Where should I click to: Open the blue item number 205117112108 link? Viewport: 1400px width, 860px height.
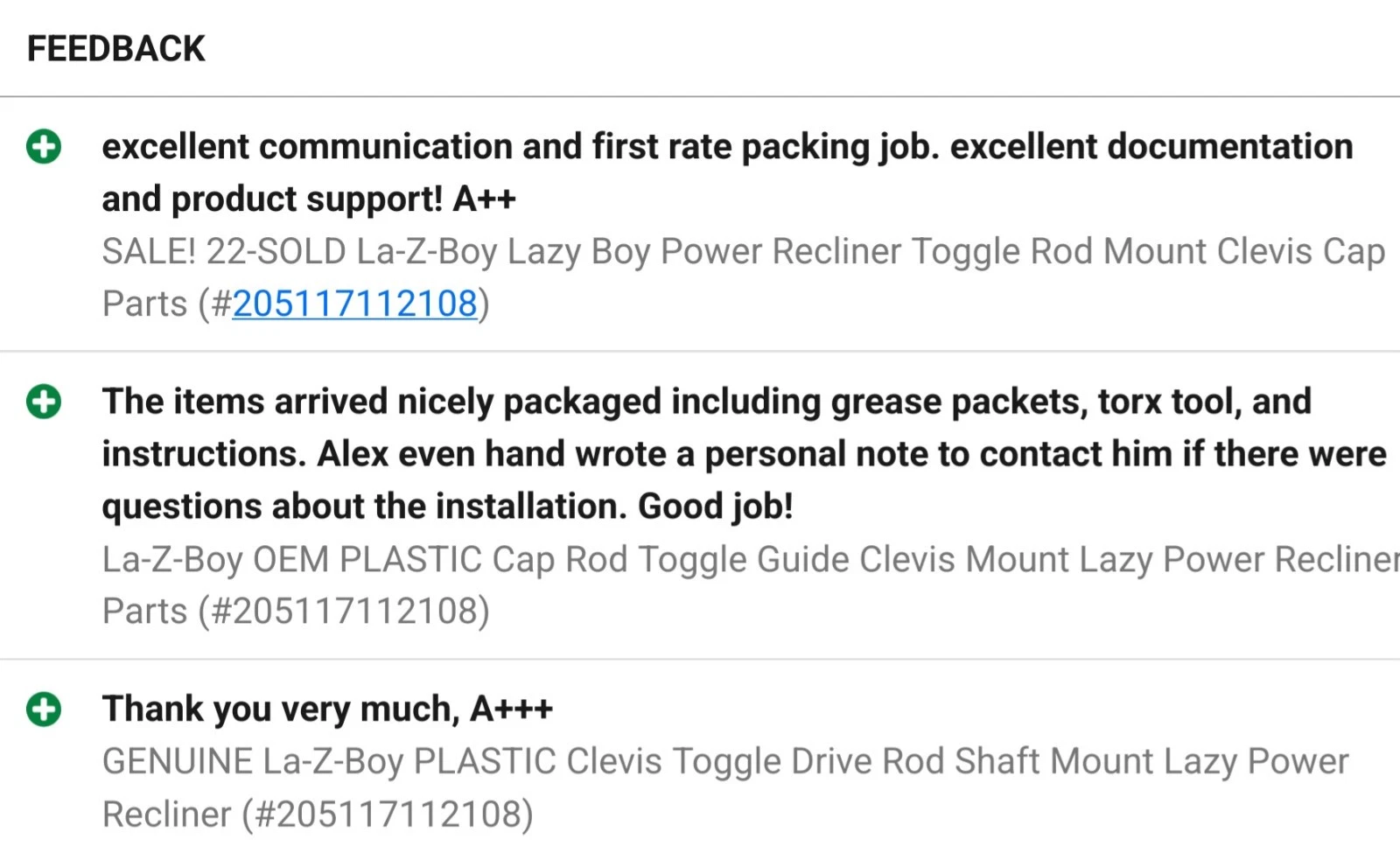pyautogui.click(x=354, y=304)
